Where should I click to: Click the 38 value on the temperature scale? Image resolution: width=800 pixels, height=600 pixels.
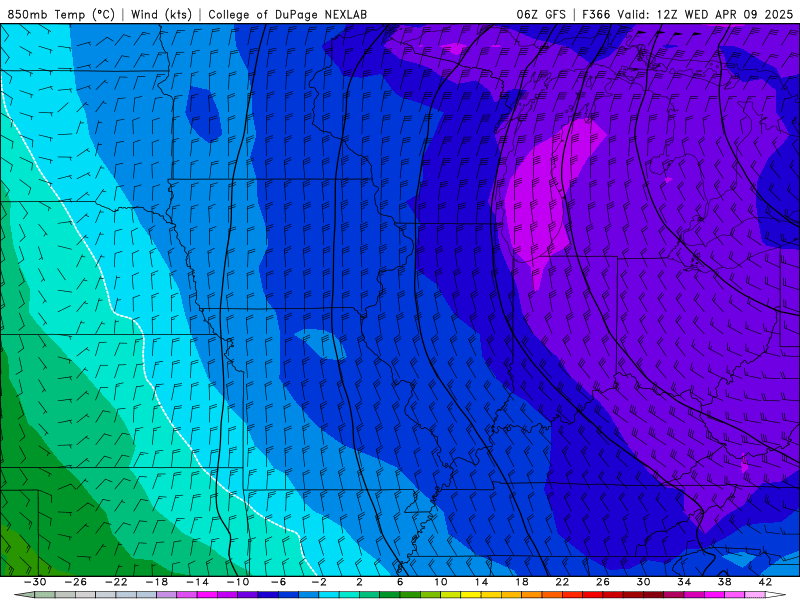tap(724, 582)
